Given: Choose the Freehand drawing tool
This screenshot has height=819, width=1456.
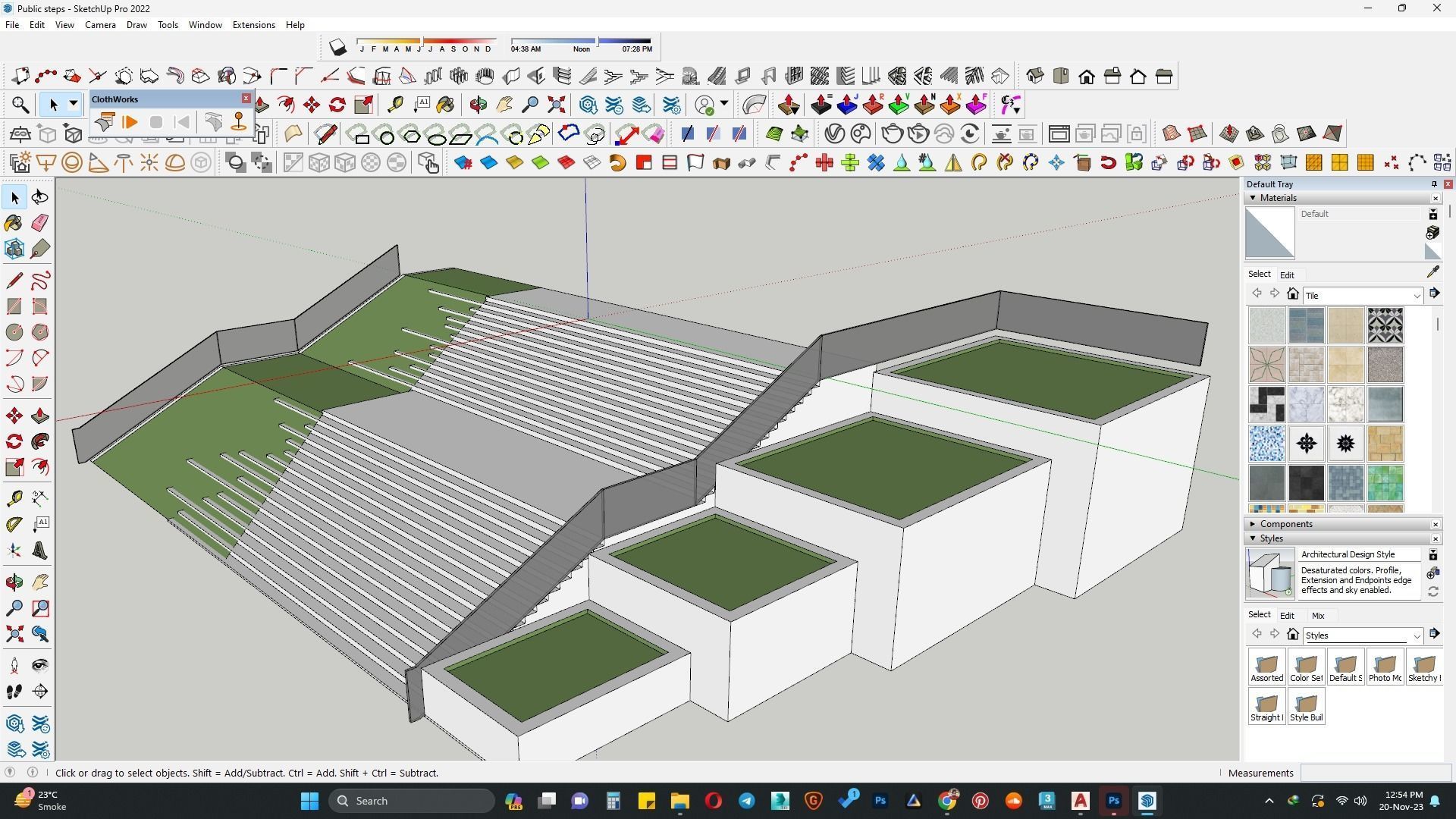Looking at the screenshot, I should click(40, 281).
